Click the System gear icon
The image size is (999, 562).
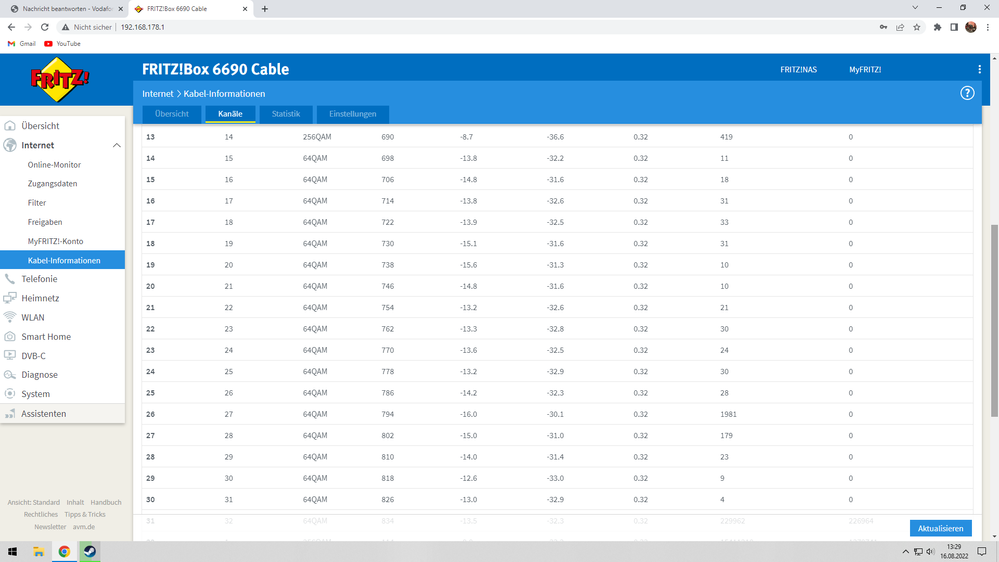click(x=10, y=394)
